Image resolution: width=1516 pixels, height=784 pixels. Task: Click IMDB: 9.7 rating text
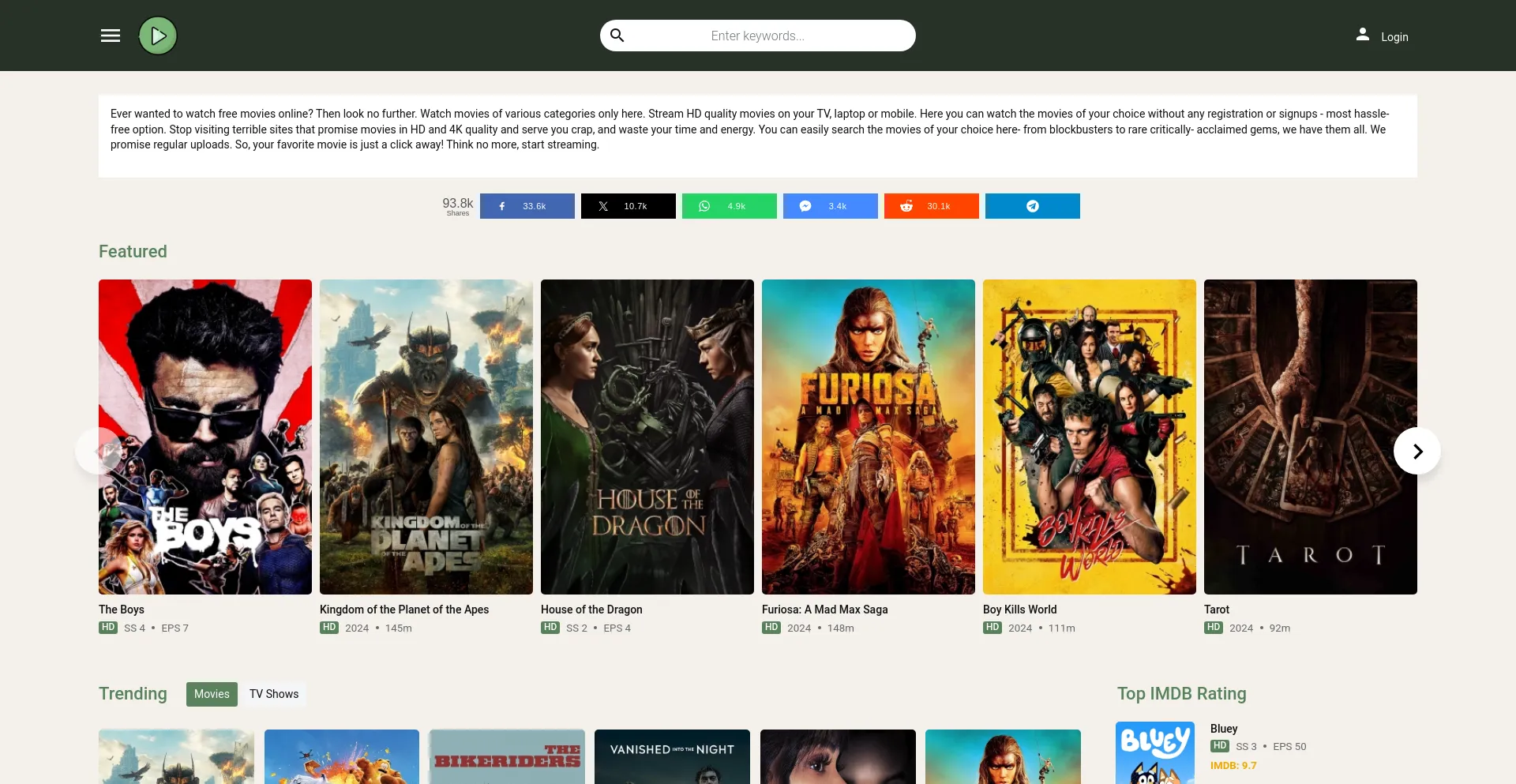coord(1233,766)
